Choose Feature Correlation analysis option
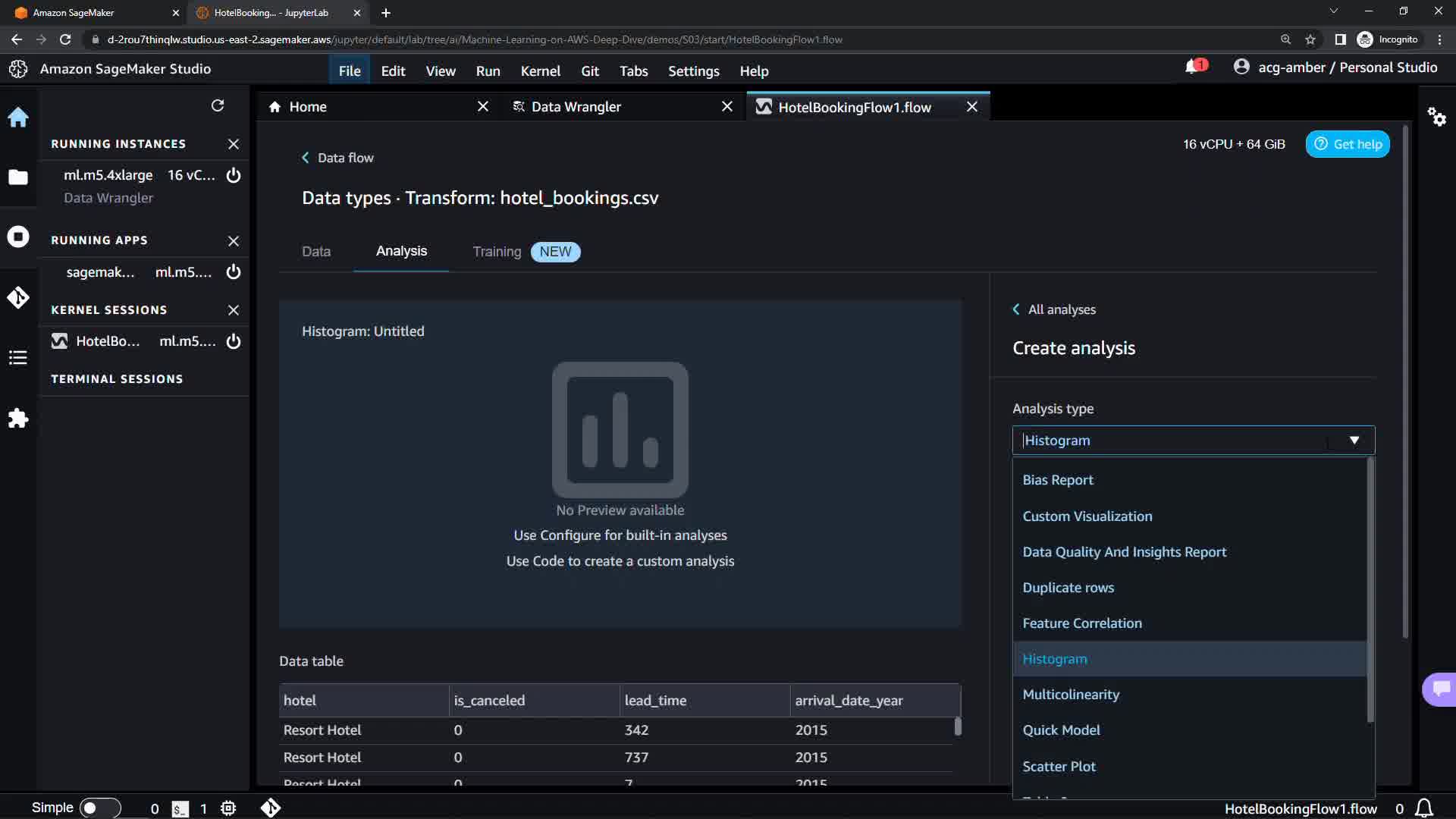Screen dimensions: 1456x819 [1081, 623]
